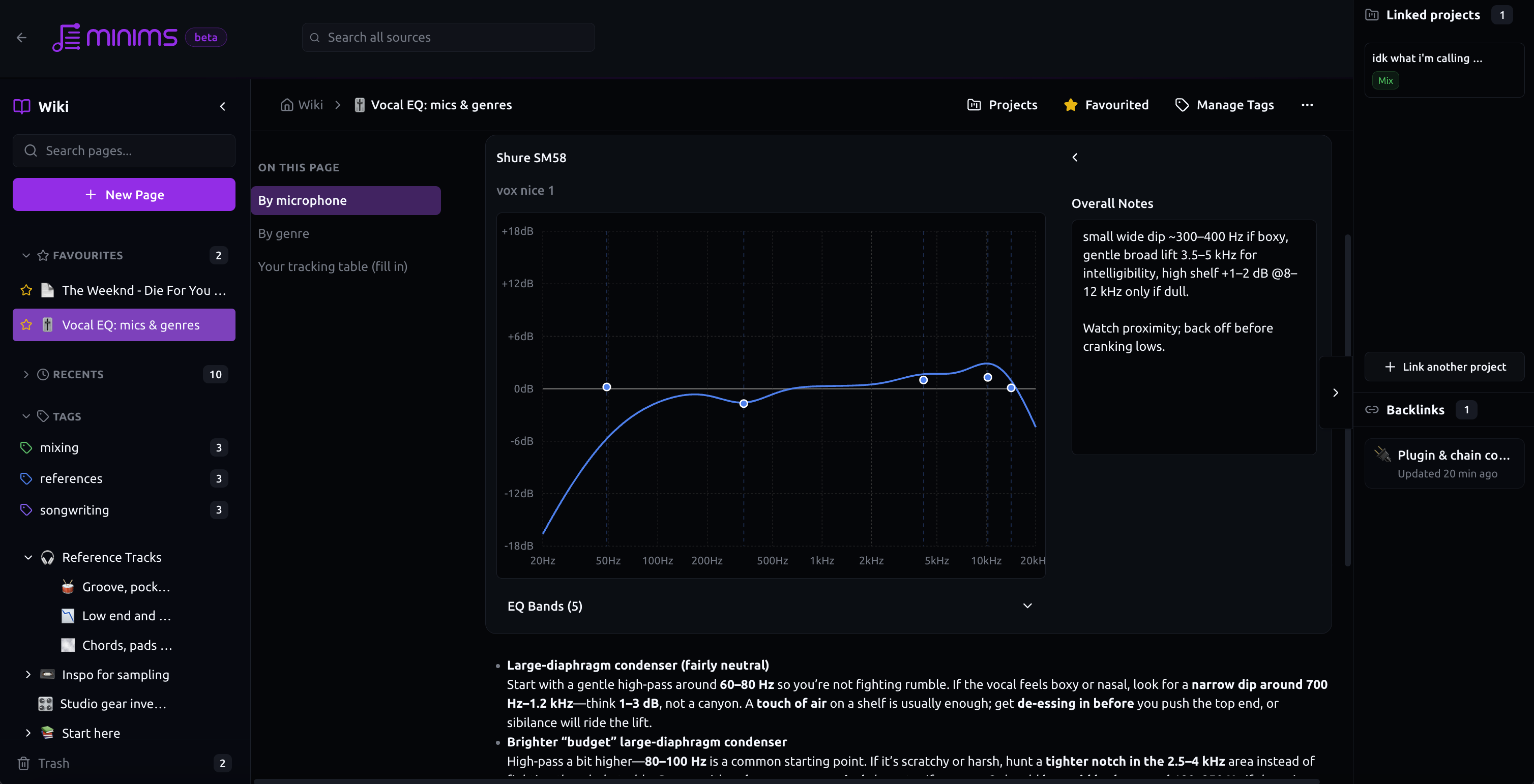Viewport: 1534px width, 784px height.
Task: Jump to Your tracking table section
Action: point(333,267)
